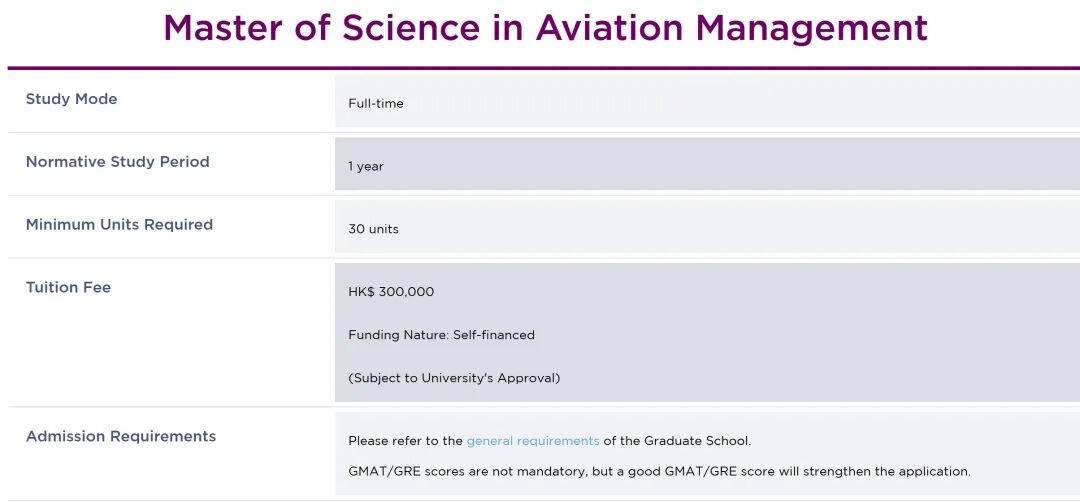Click the Subject to University's Approval note

pyautogui.click(x=454, y=378)
